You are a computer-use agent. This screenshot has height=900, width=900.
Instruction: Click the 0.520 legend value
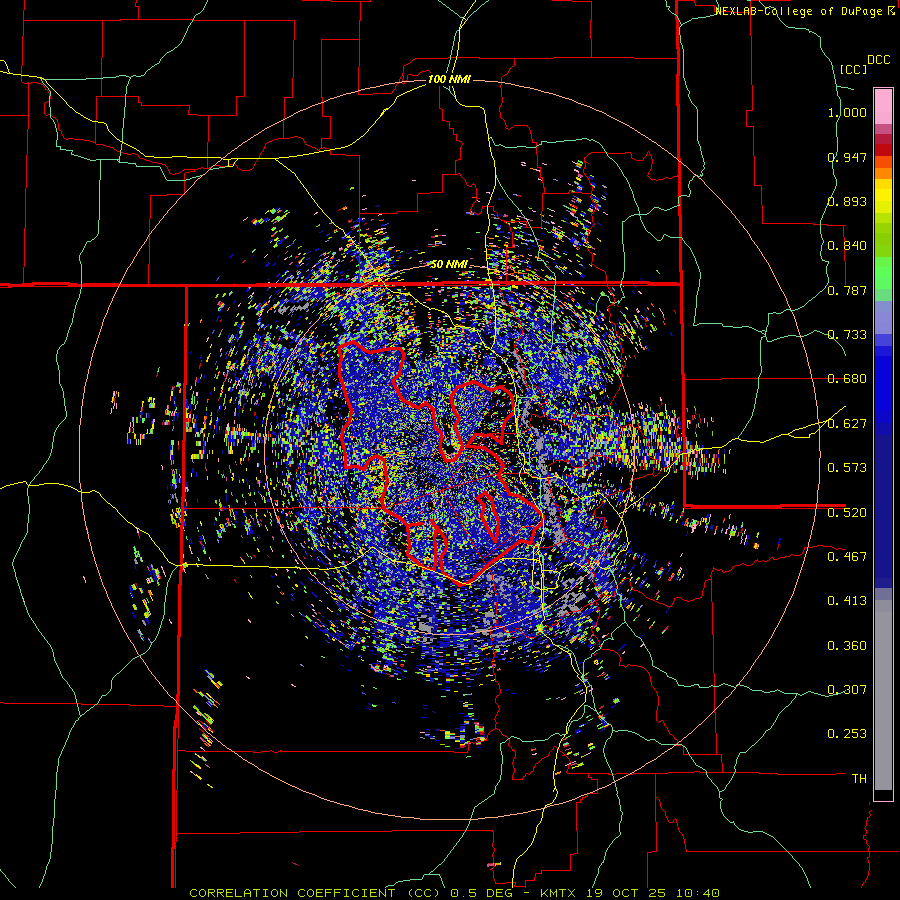coord(847,513)
